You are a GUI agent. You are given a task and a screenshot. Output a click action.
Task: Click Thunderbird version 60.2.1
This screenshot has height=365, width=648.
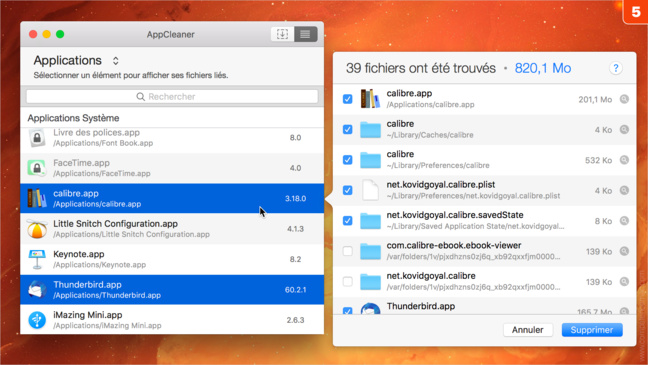pos(295,290)
